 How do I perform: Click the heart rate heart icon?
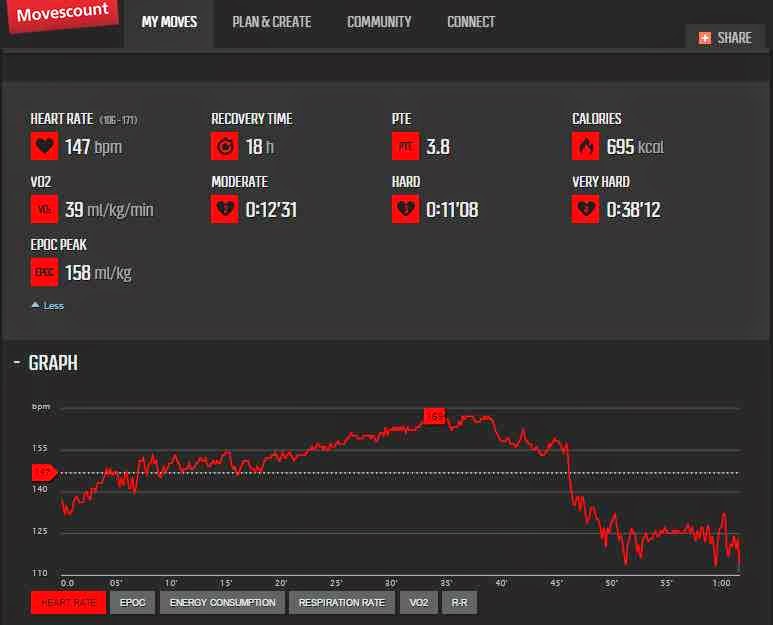pyautogui.click(x=44, y=146)
